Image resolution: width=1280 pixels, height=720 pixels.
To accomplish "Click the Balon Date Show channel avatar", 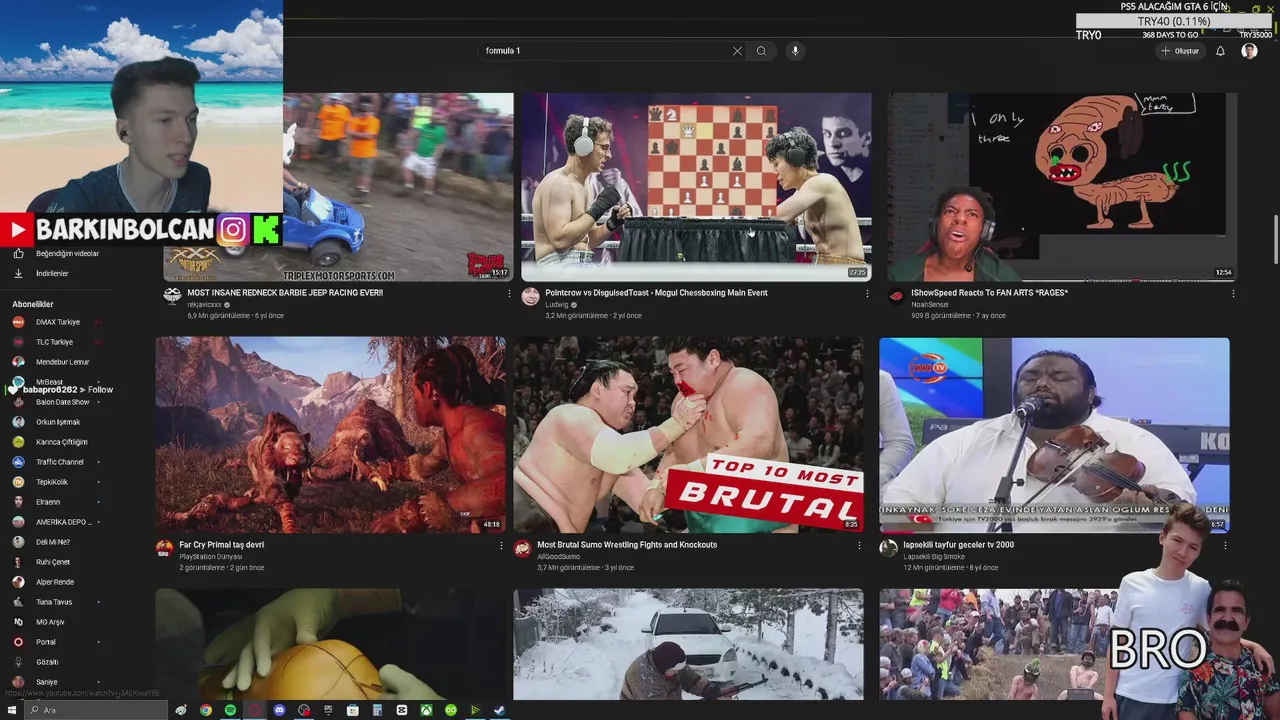I will (x=18, y=402).
